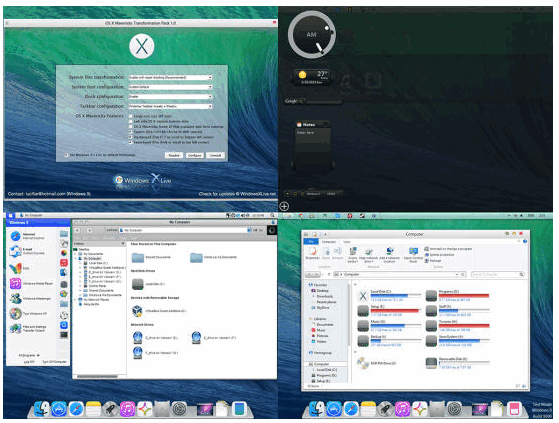Open App Store in the bottom-left dock
Screen dimensions: 559x423
59,409
